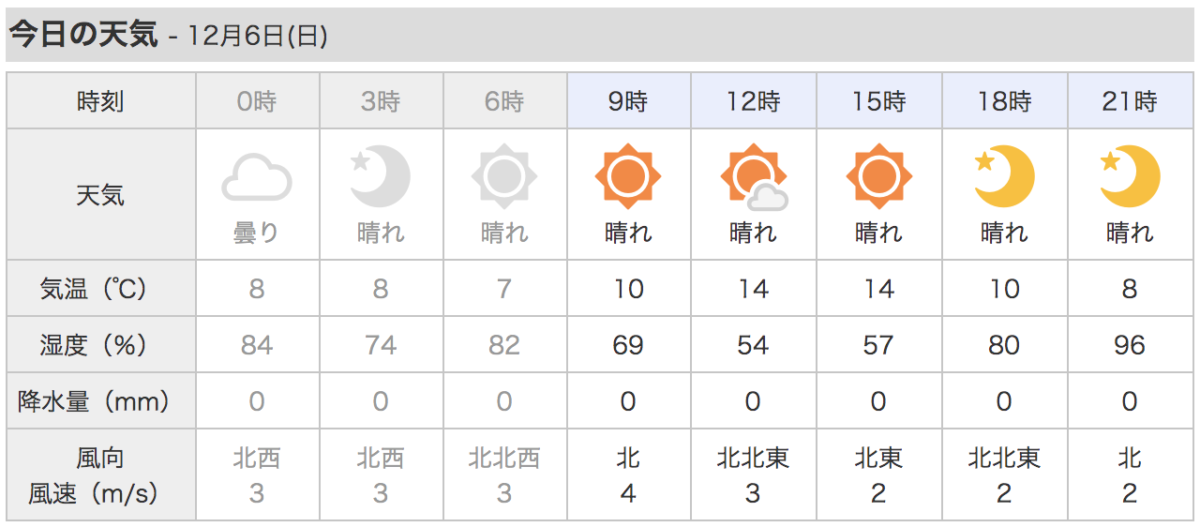1200x527 pixels.
Task: Click the temperature 14 at 15時
Action: (x=878, y=289)
